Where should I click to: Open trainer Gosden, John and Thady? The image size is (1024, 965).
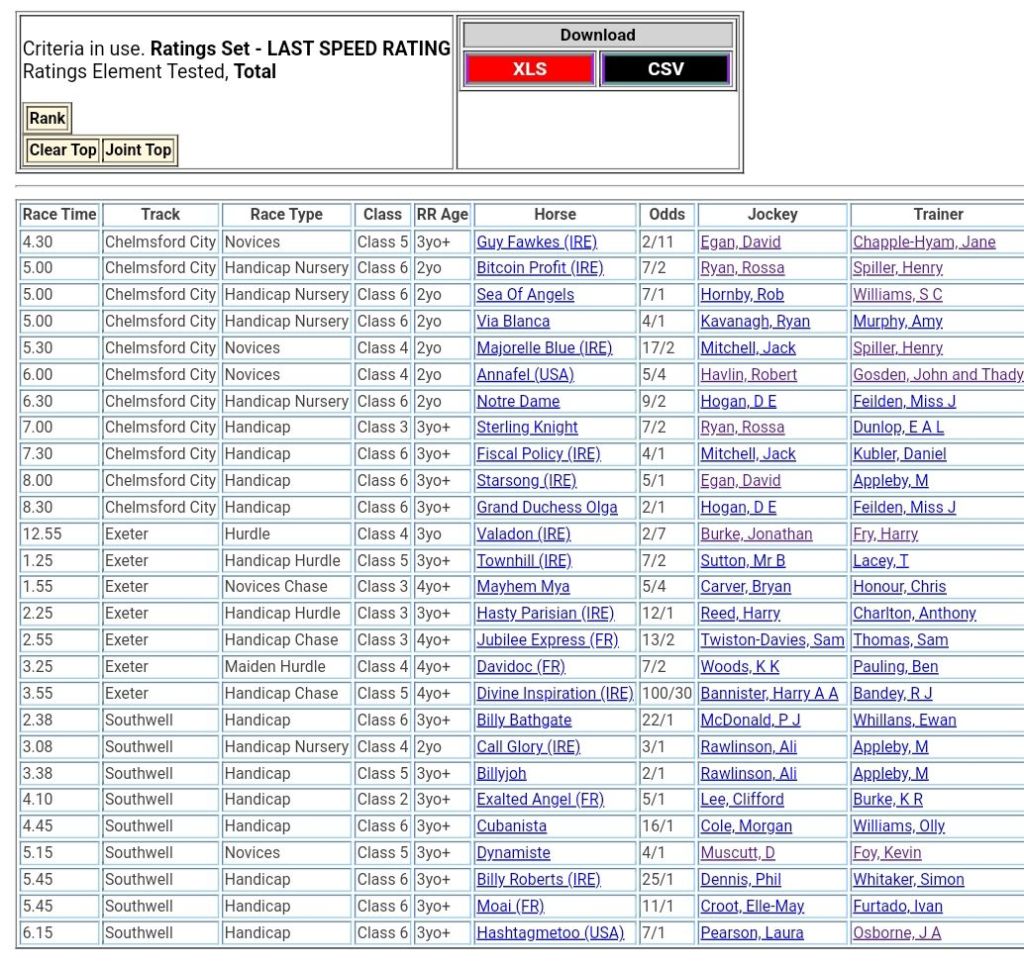[937, 374]
